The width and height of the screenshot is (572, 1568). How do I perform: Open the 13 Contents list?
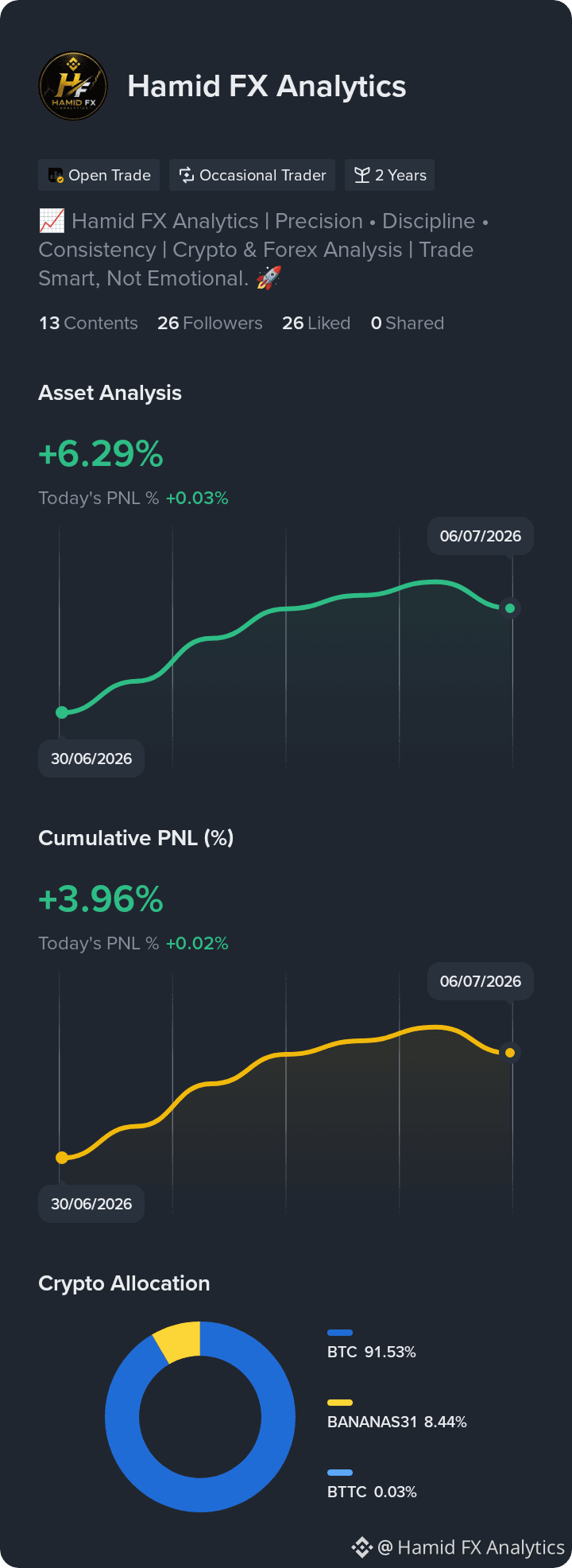(88, 323)
